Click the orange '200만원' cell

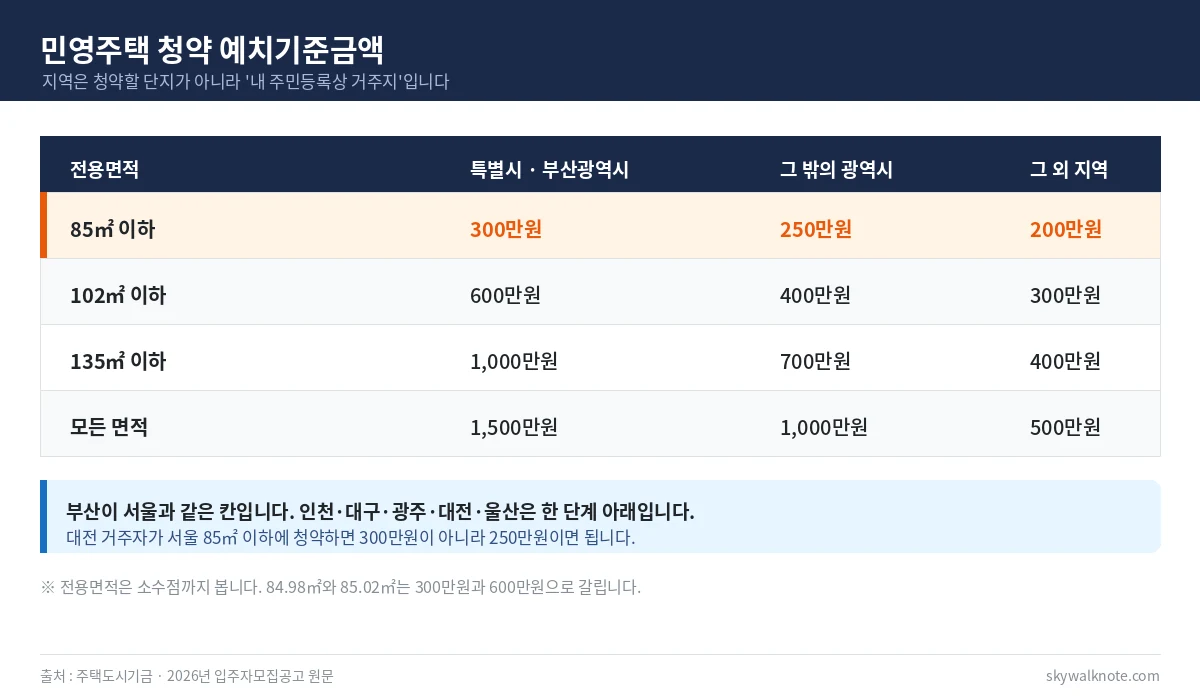coord(1066,229)
